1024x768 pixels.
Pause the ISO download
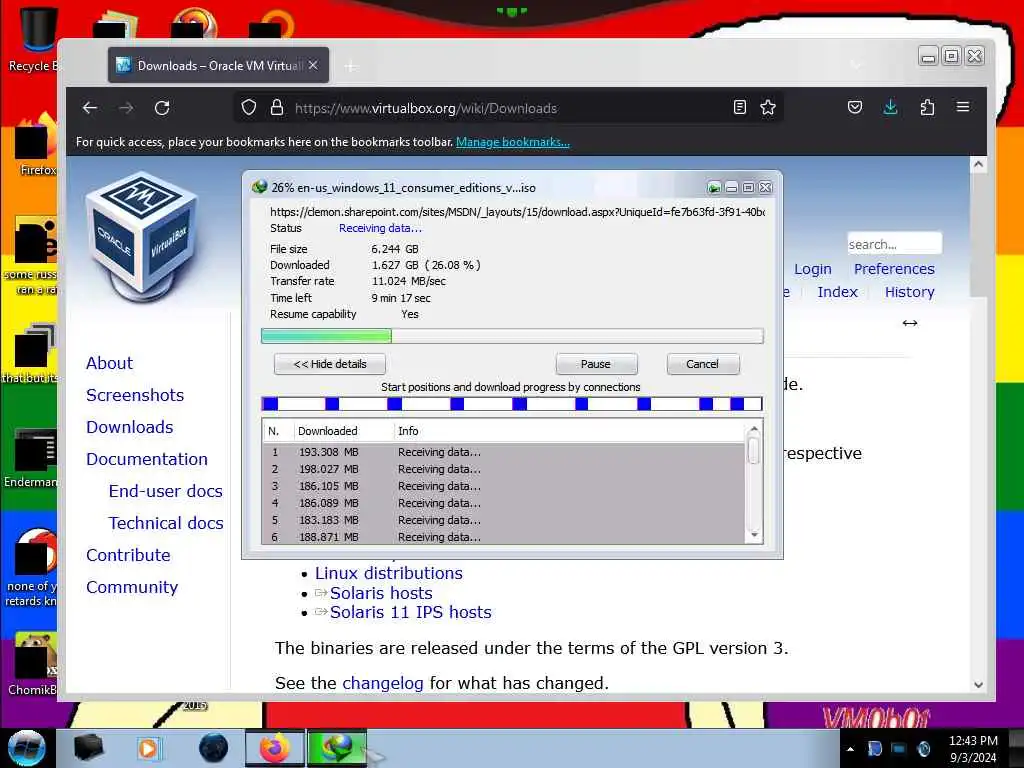(x=596, y=364)
